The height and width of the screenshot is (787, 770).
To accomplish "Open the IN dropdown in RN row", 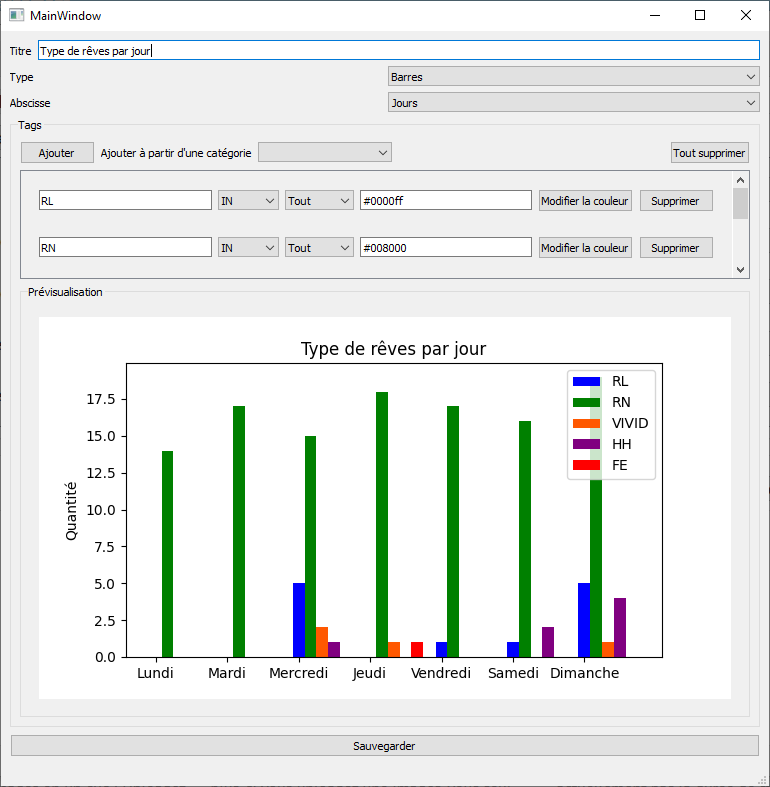I will coord(248,248).
